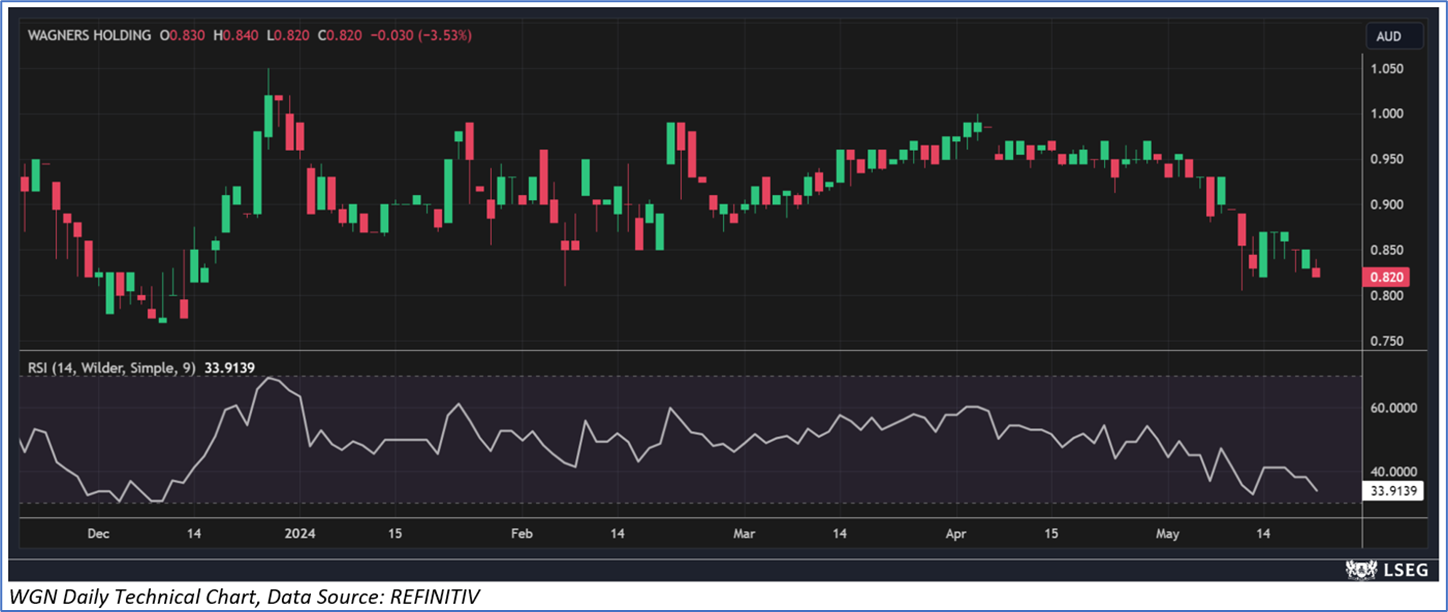Click the Feb label on time axis

click(521, 534)
